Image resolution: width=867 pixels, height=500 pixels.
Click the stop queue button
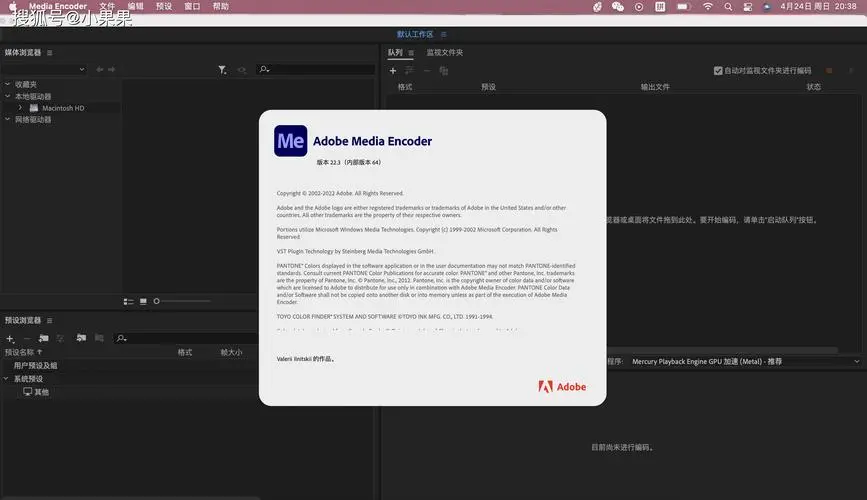point(829,71)
